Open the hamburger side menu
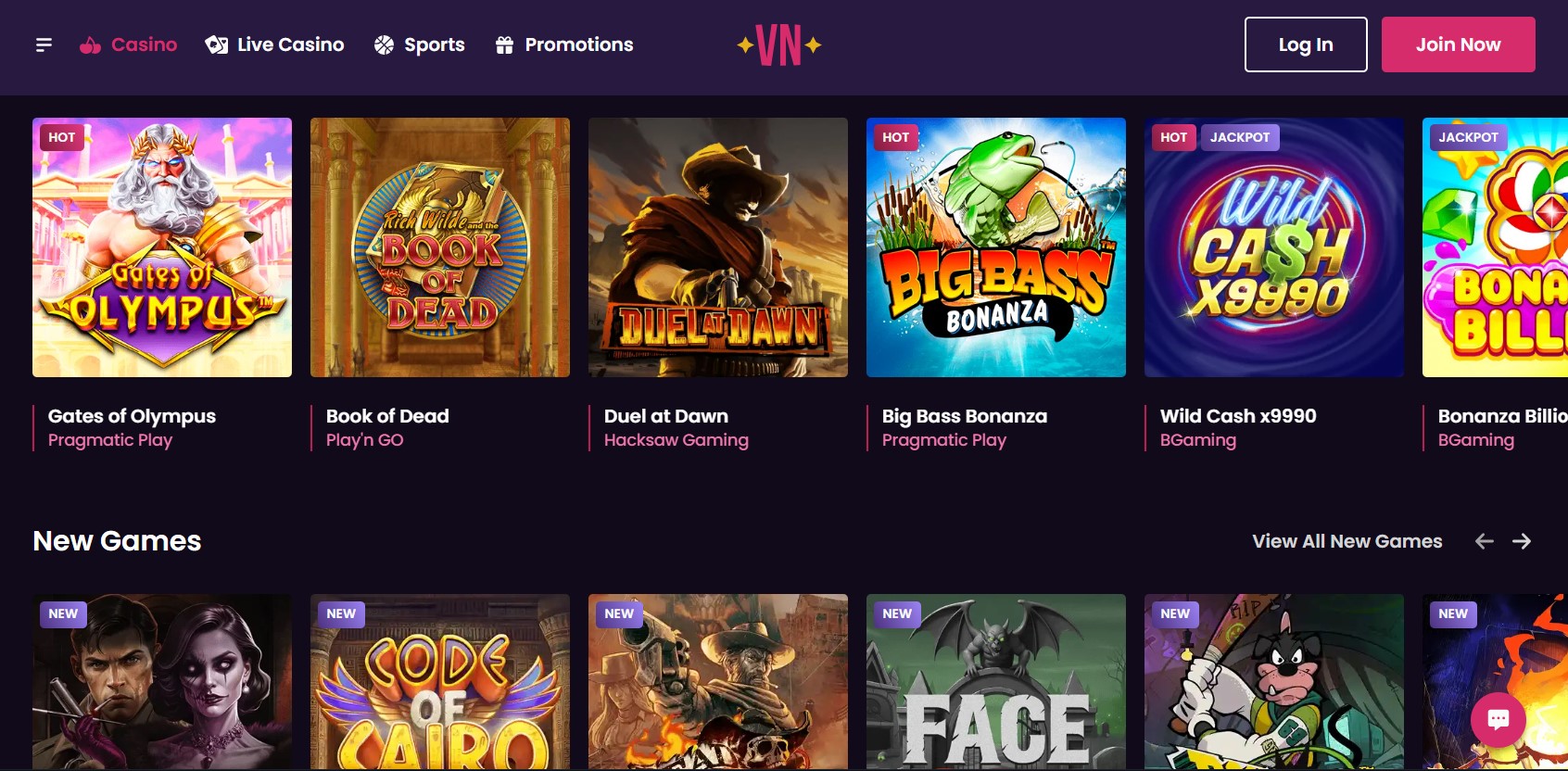 (44, 44)
